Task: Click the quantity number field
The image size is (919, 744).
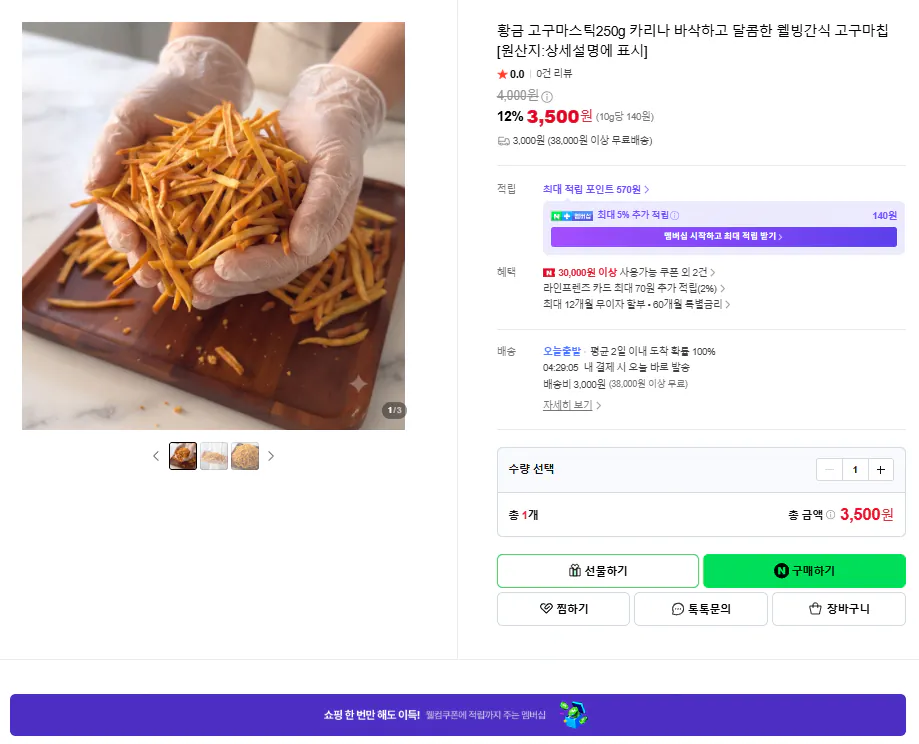Action: click(855, 470)
